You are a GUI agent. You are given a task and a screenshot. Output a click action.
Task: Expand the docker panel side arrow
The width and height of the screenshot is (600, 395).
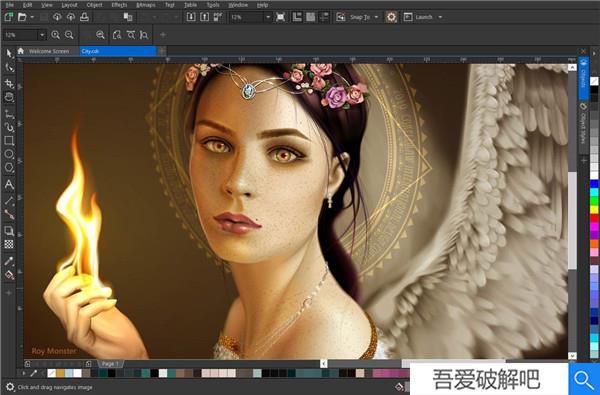coord(594,54)
